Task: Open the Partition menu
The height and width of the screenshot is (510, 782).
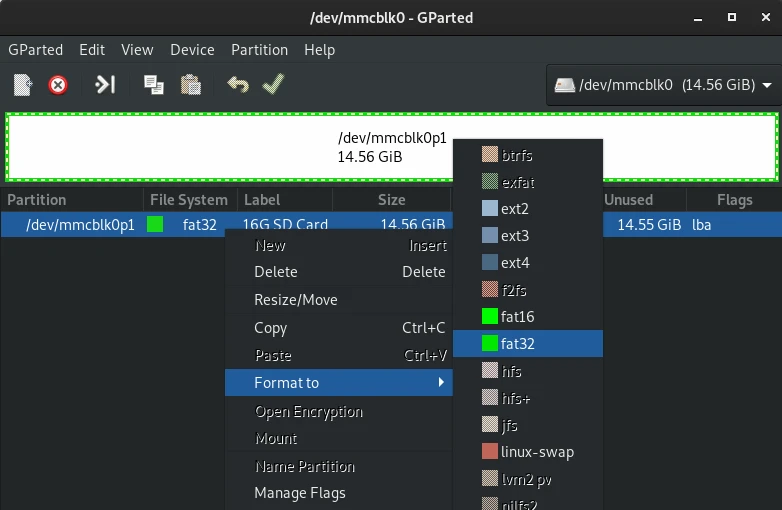Action: (x=259, y=50)
